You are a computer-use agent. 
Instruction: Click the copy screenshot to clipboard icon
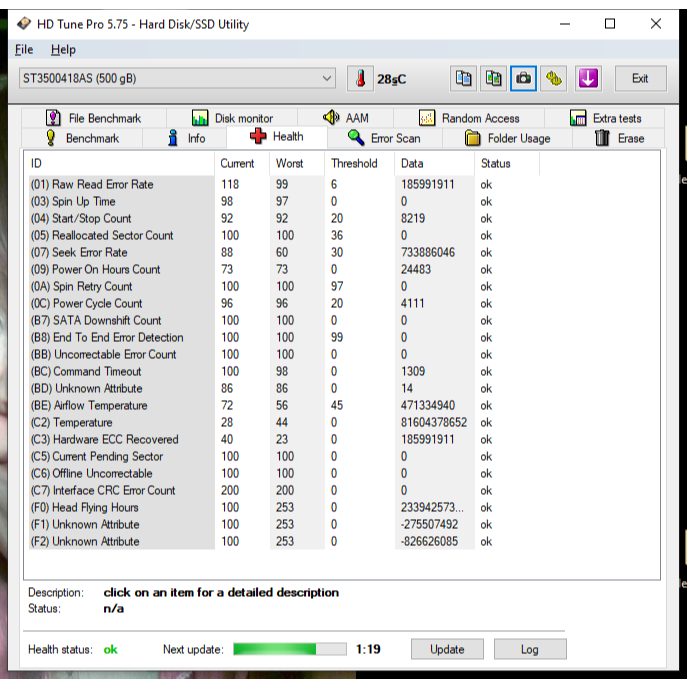click(x=493, y=78)
